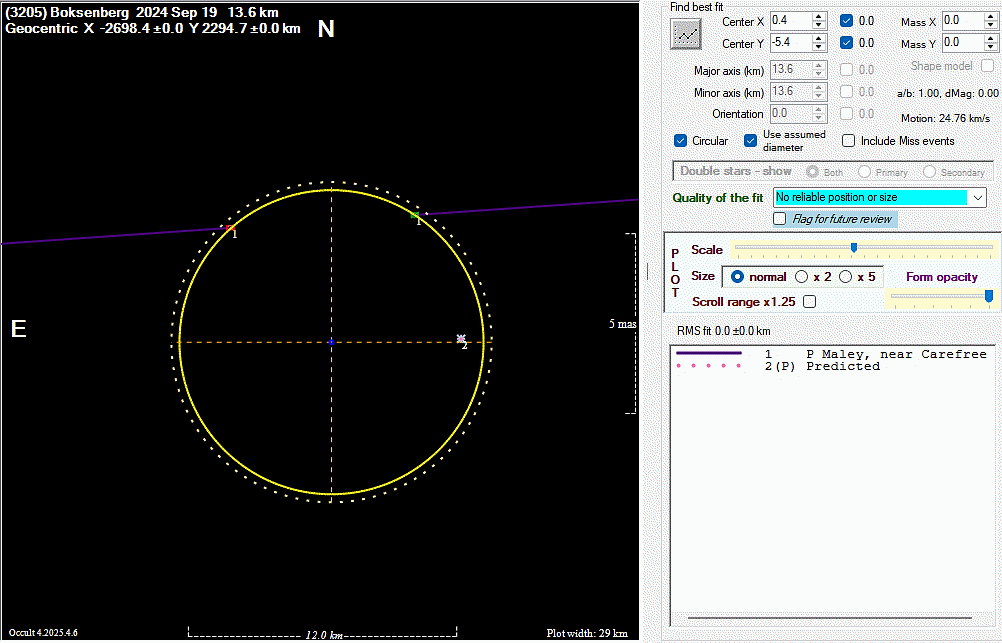
Task: Enable Scroll range x1.25 checkbox
Action: (810, 301)
